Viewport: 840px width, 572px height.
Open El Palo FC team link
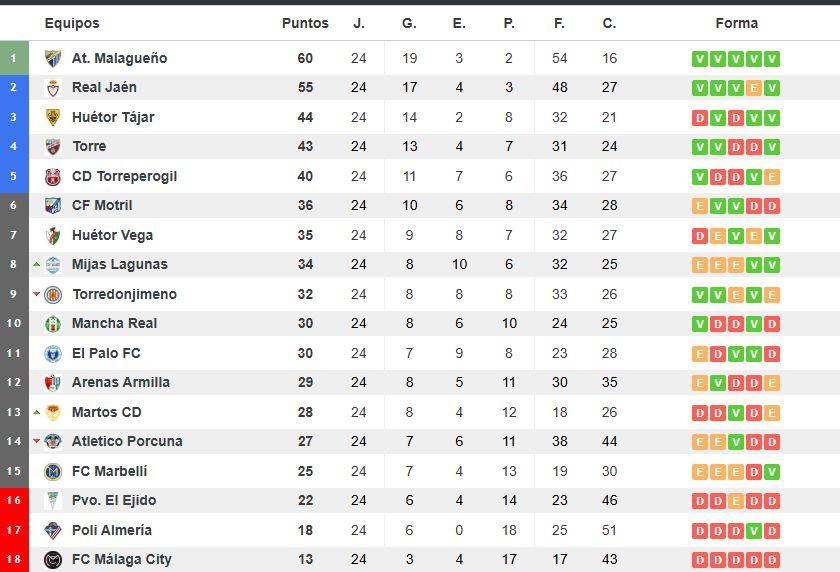[x=106, y=353]
